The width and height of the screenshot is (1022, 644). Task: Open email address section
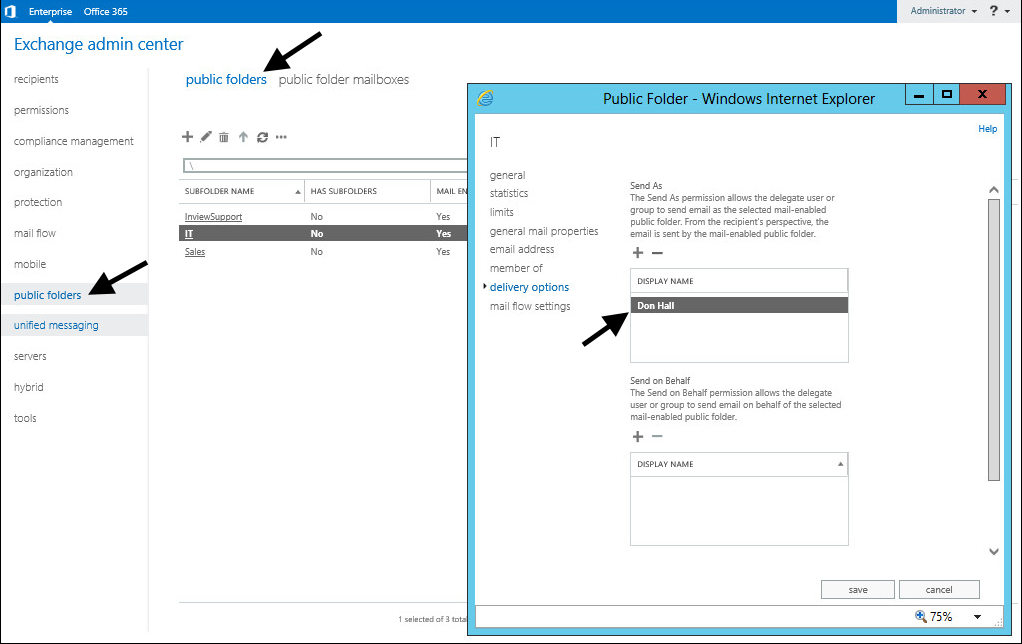tap(521, 250)
